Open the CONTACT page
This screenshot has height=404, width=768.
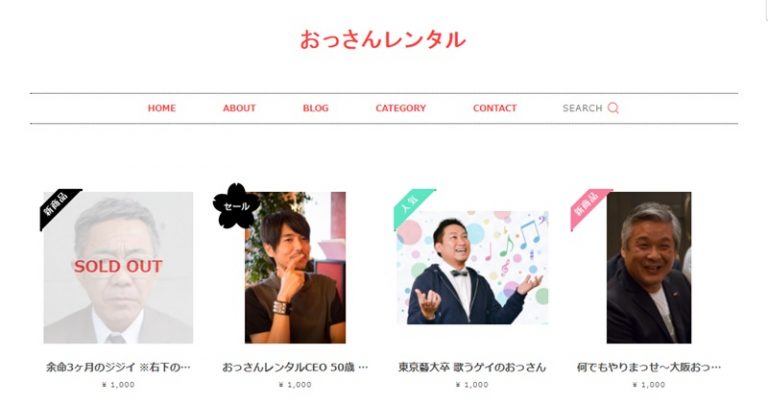(x=495, y=108)
